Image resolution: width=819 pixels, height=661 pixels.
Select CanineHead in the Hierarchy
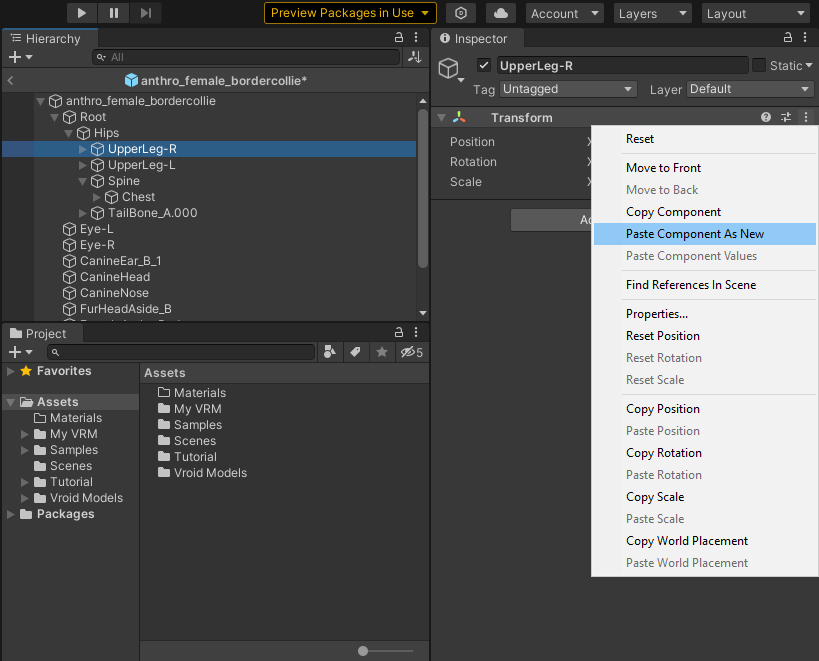pyautogui.click(x=114, y=277)
